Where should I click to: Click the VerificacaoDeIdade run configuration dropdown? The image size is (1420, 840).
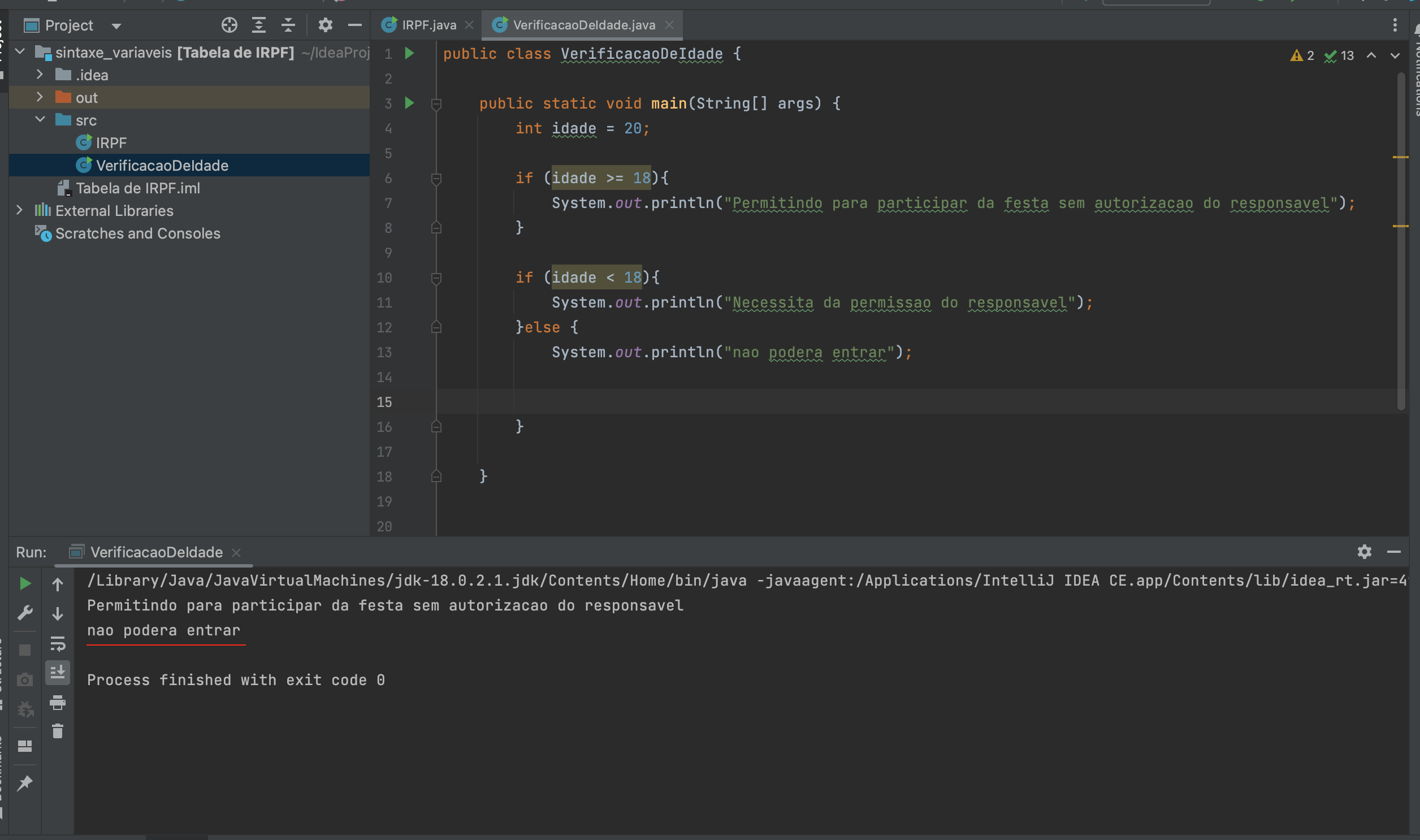[156, 551]
